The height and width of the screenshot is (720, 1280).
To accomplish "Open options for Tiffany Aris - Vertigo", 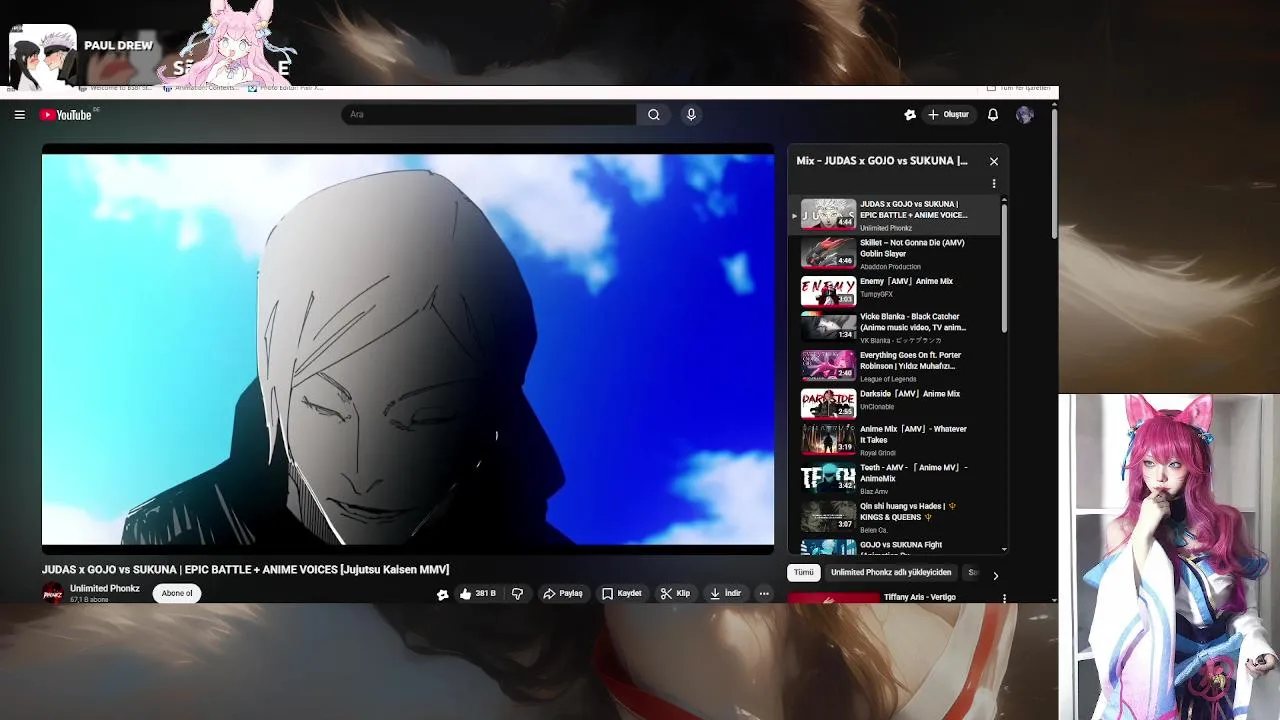I will coord(1004,599).
